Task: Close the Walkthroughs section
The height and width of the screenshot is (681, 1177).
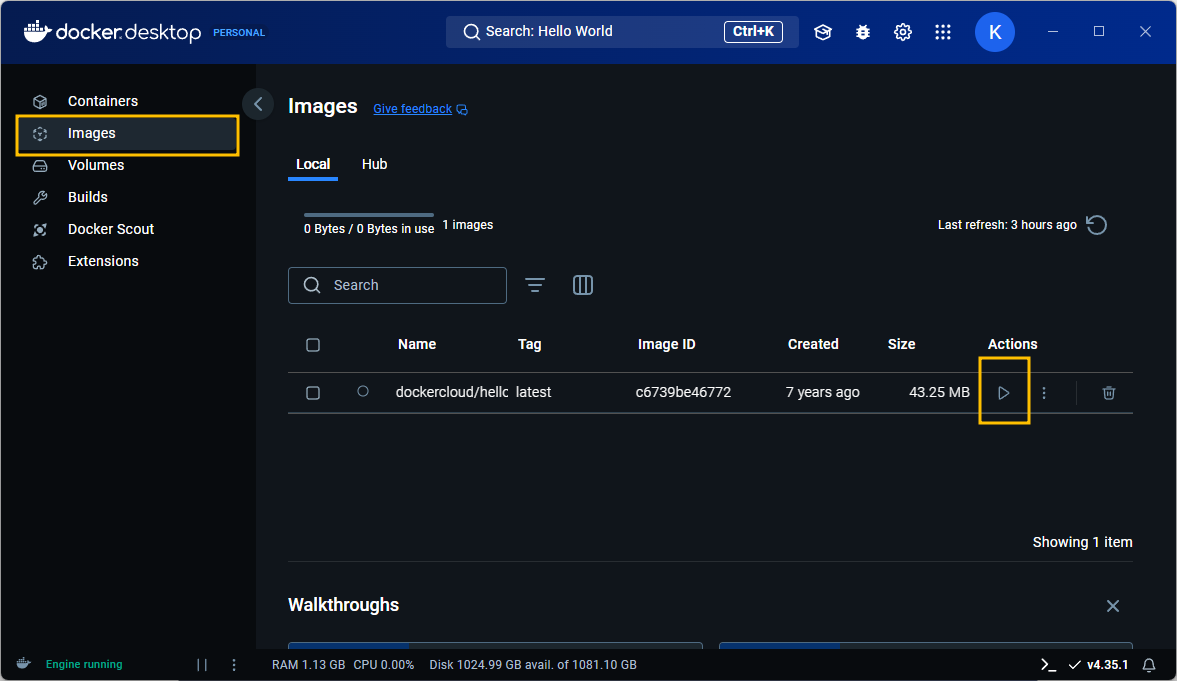Action: (x=1113, y=606)
